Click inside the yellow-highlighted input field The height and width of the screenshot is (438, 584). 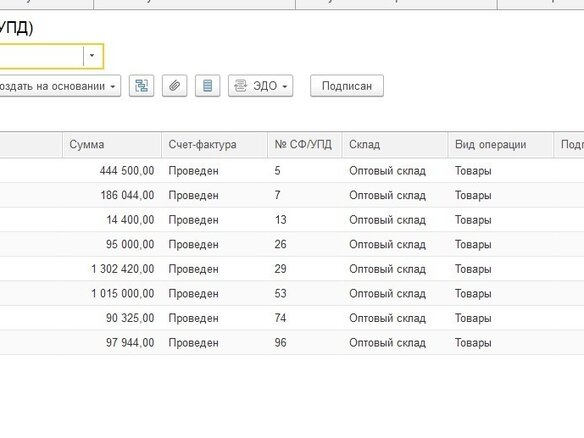coord(41,56)
